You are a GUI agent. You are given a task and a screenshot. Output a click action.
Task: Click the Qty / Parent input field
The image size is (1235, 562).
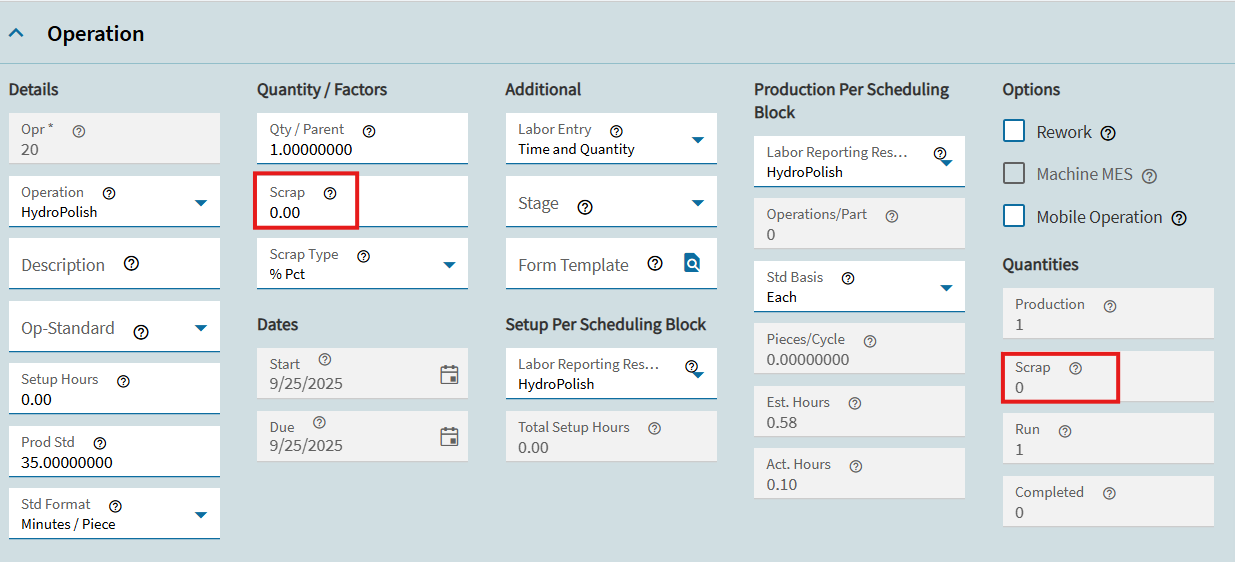coord(362,149)
